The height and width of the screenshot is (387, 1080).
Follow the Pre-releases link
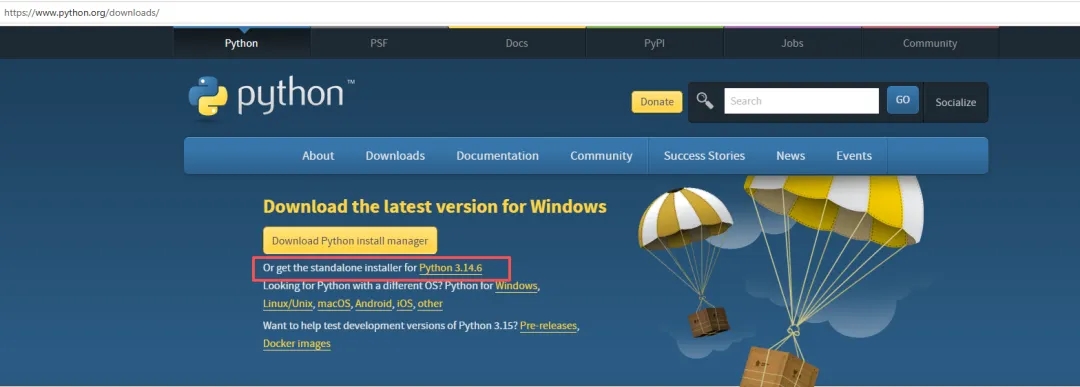pos(548,325)
